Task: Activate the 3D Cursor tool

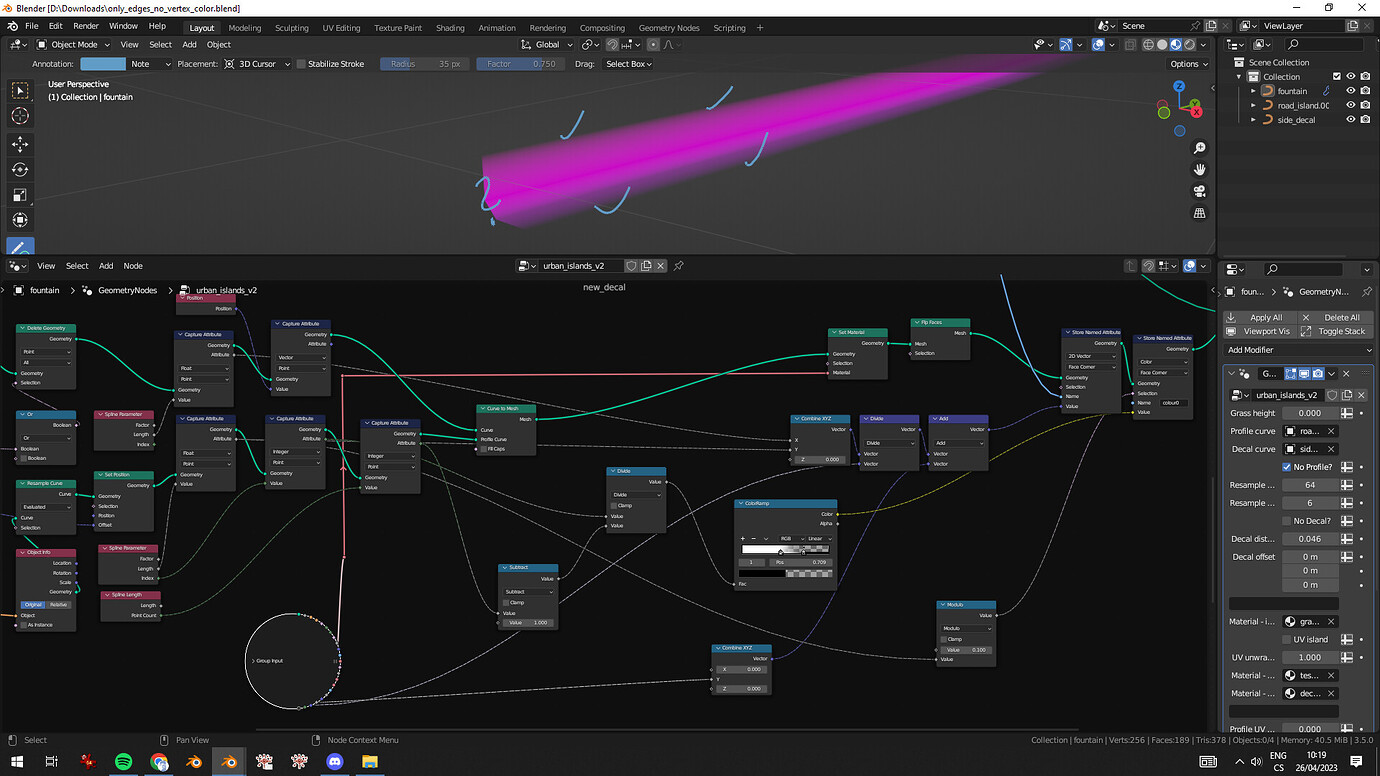Action: 20,117
